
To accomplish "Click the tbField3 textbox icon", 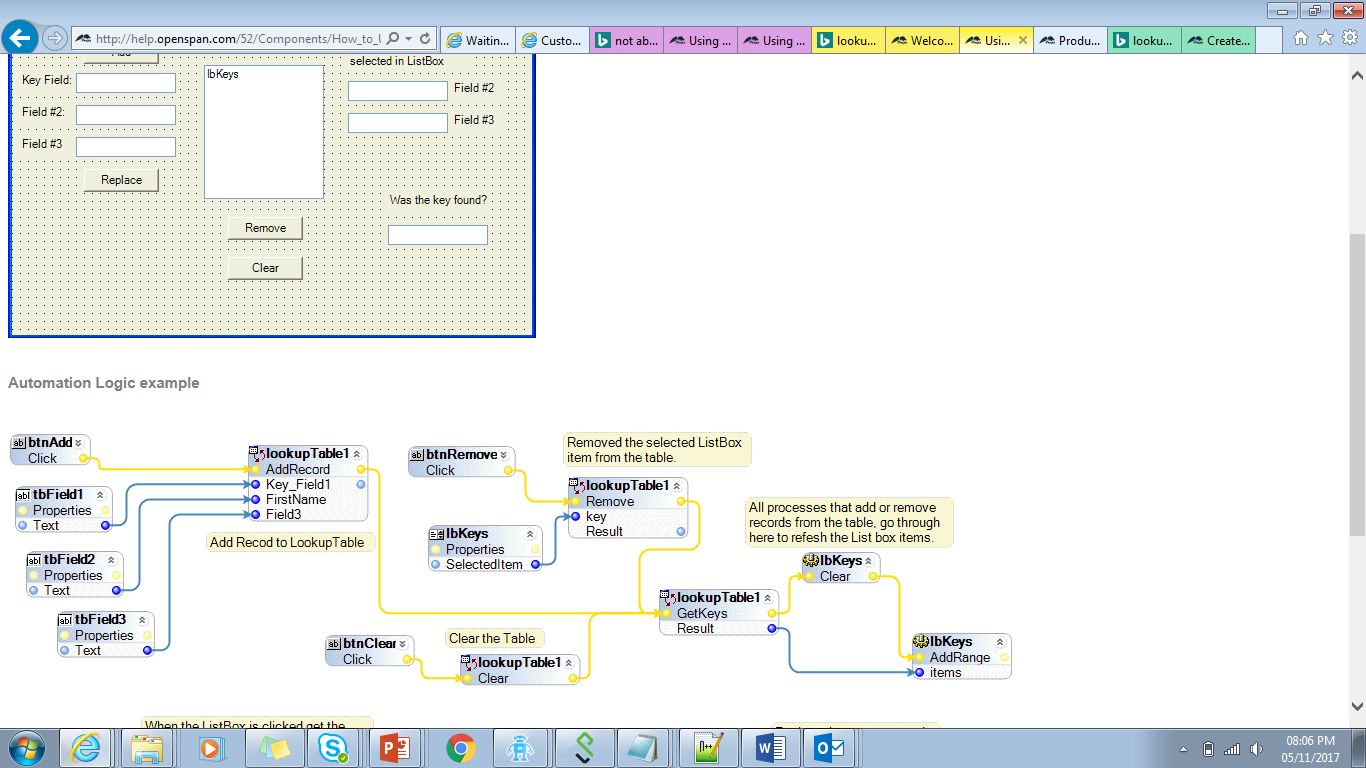I will pyautogui.click(x=65, y=619).
